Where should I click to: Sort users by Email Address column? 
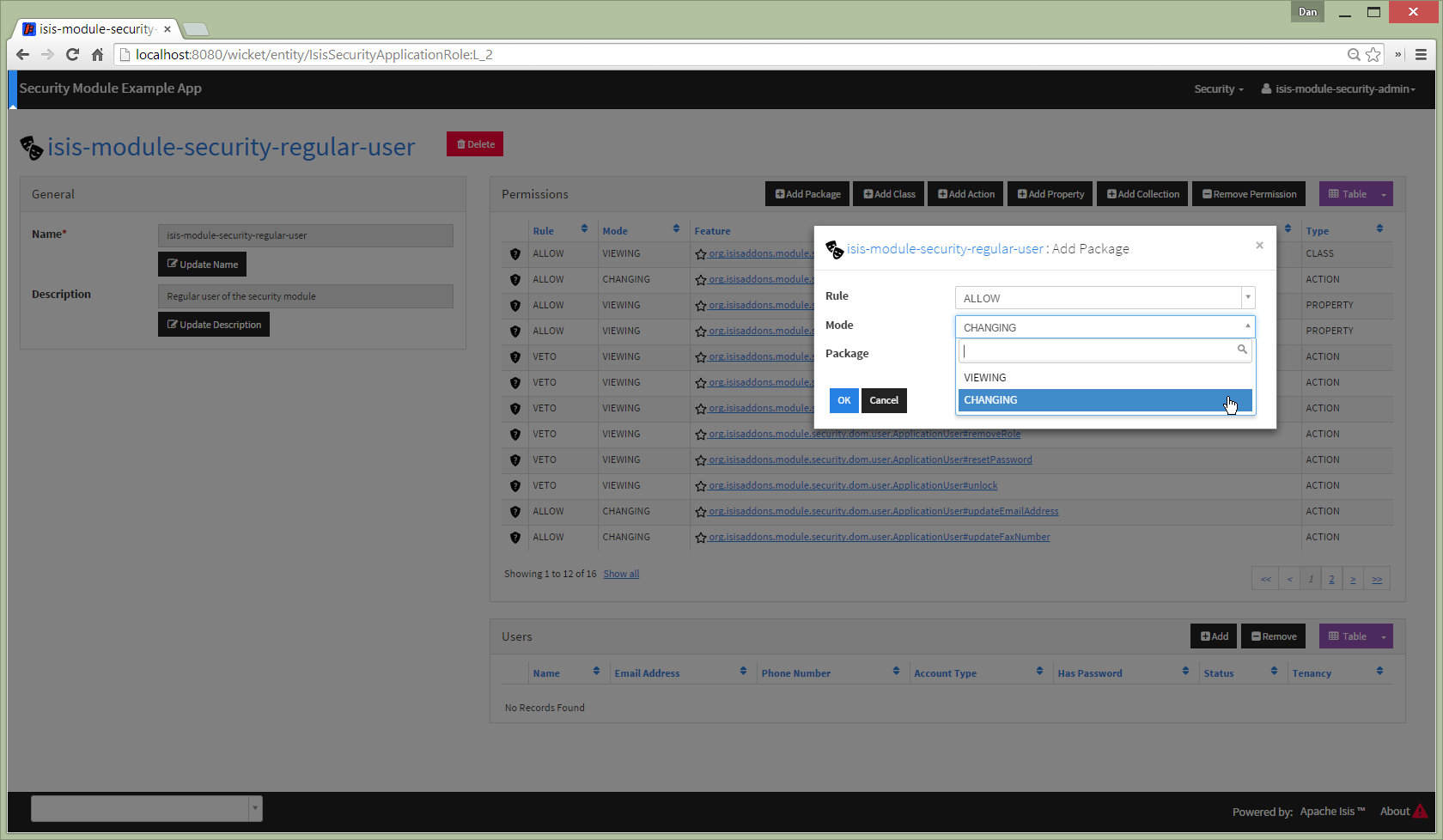point(743,671)
